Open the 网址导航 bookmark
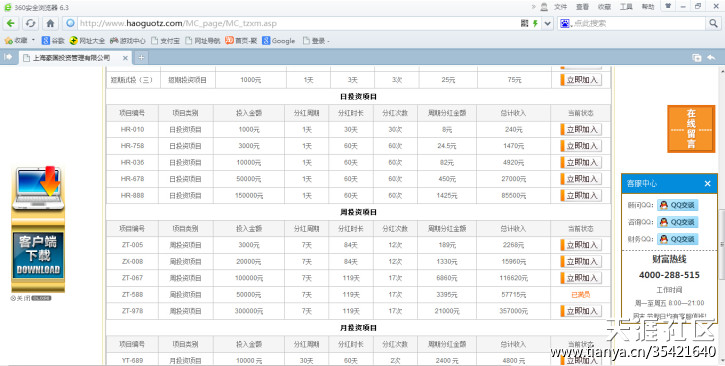The image size is (725, 366). [x=203, y=41]
